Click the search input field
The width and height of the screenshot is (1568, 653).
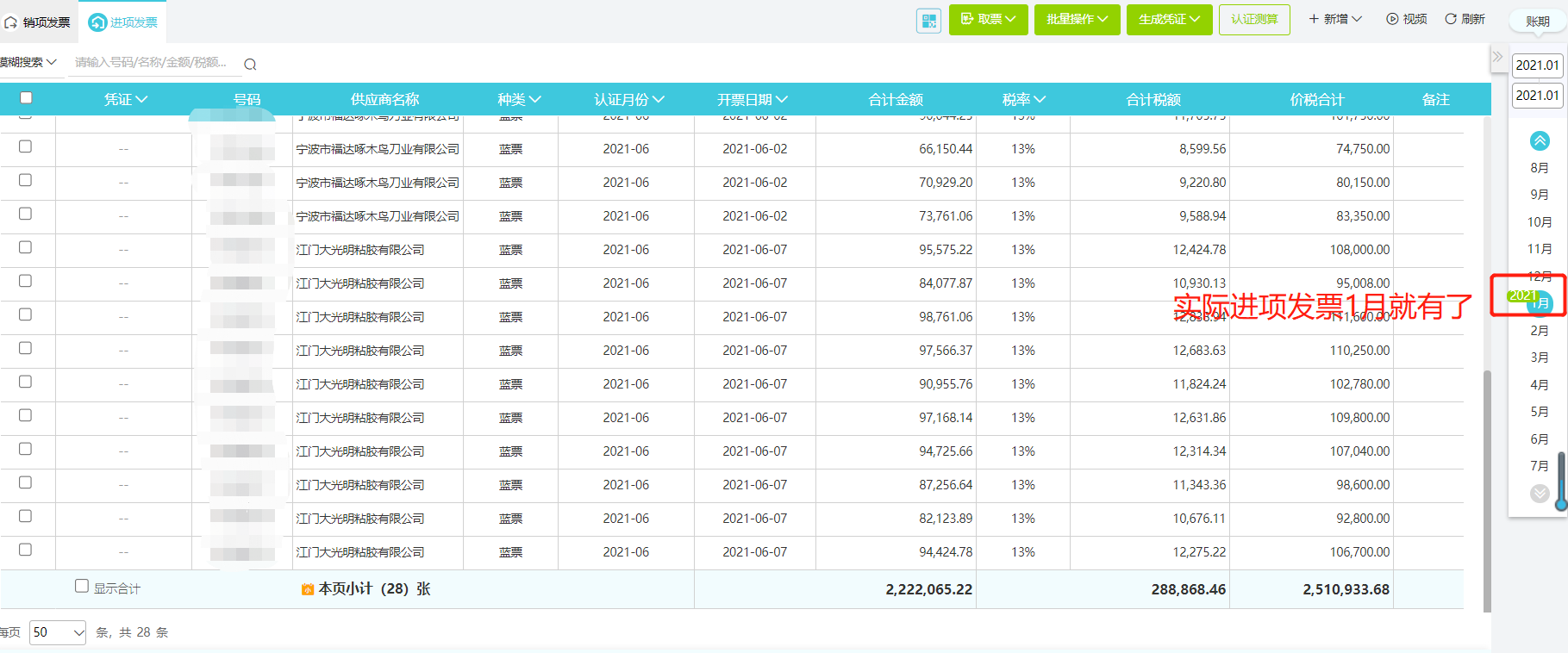click(155, 62)
